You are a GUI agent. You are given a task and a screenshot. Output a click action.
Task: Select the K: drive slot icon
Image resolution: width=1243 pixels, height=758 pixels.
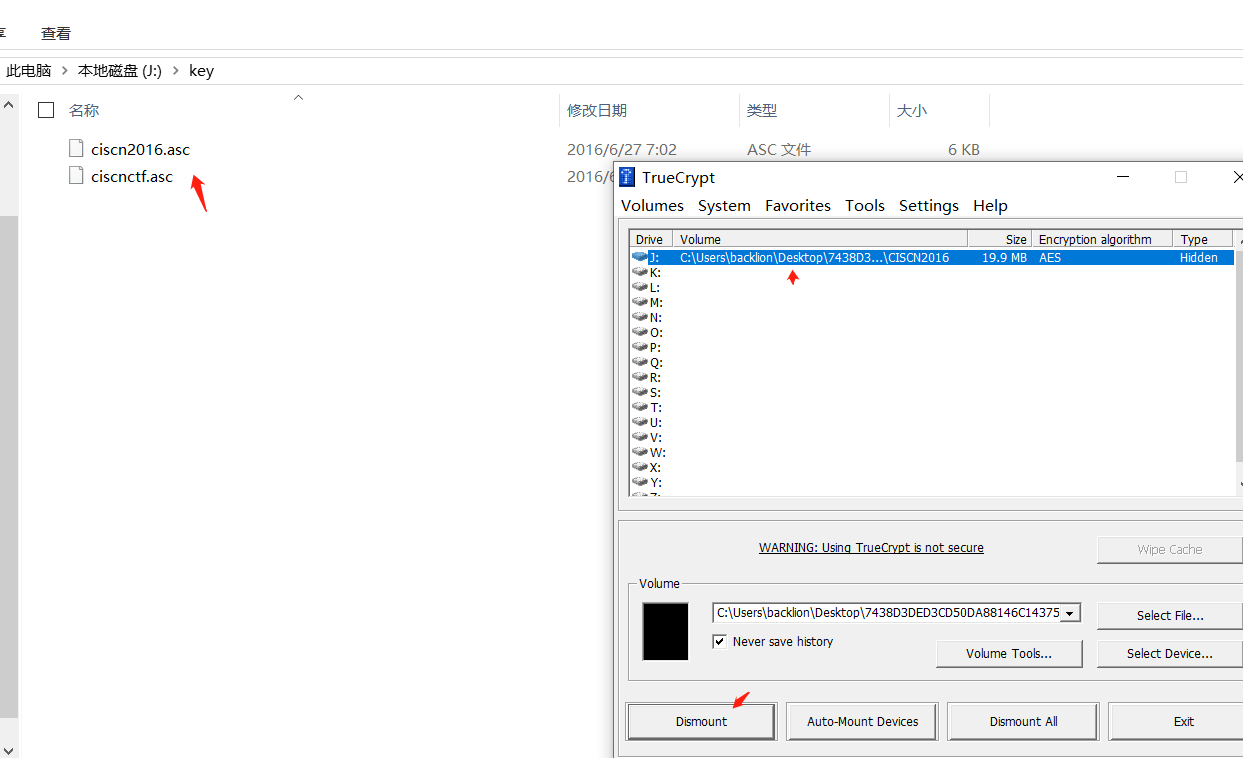(640, 272)
